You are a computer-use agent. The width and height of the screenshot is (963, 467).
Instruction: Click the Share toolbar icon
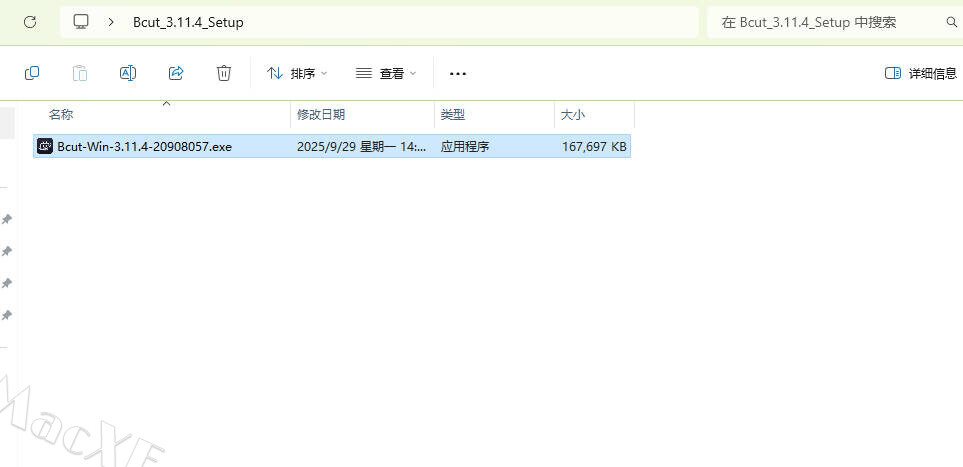pos(176,73)
